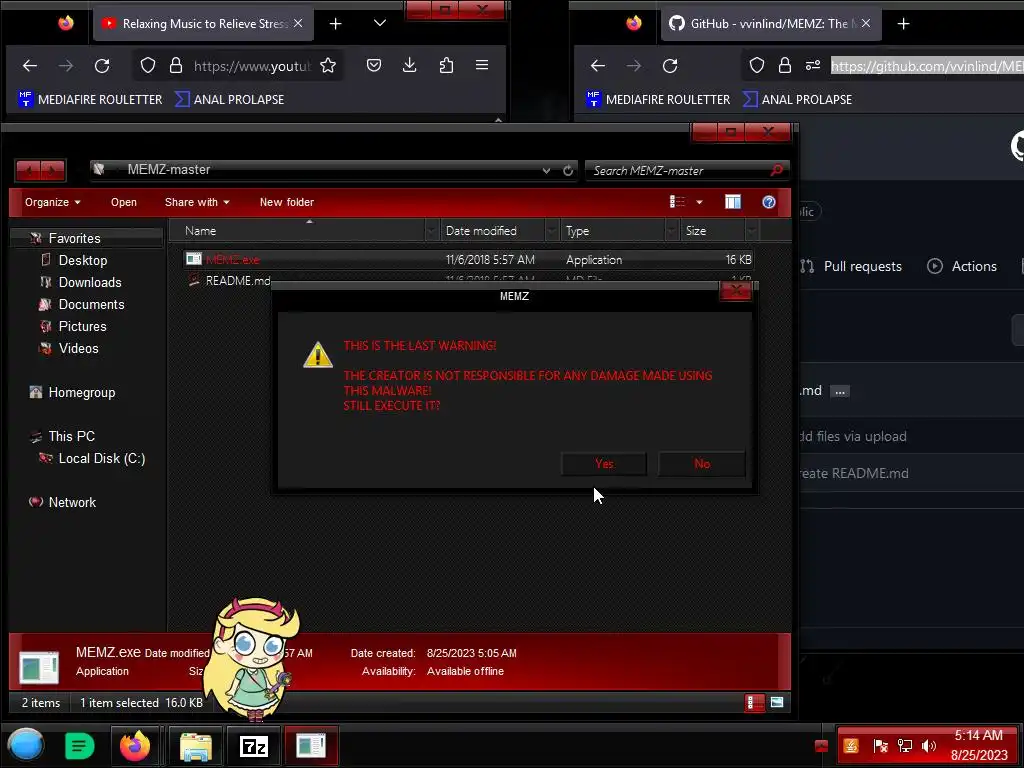Switch to details view icon in status bar
The height and width of the screenshot is (768, 1024).
click(x=754, y=703)
